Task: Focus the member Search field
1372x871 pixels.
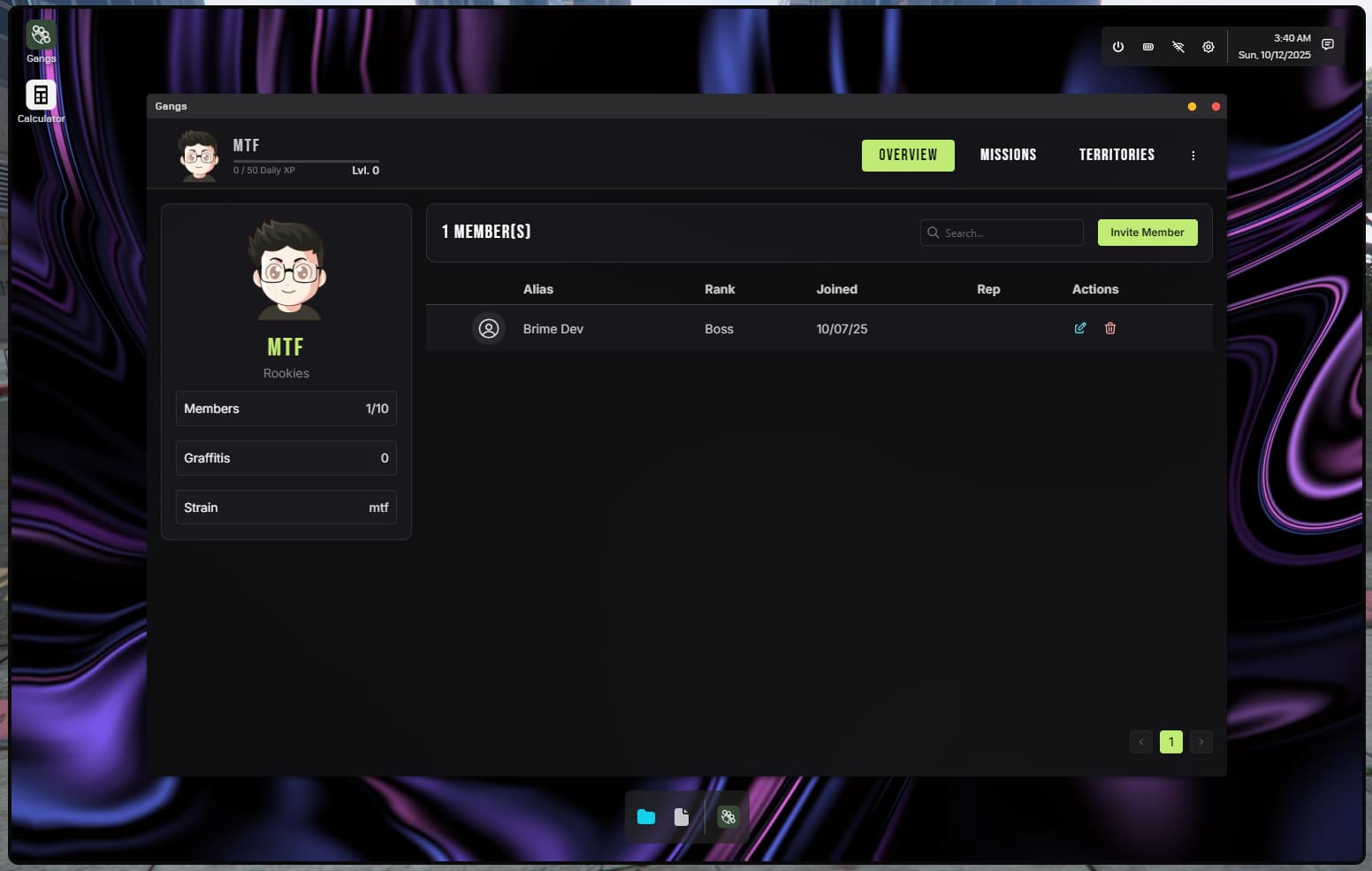Action: click(x=1002, y=233)
